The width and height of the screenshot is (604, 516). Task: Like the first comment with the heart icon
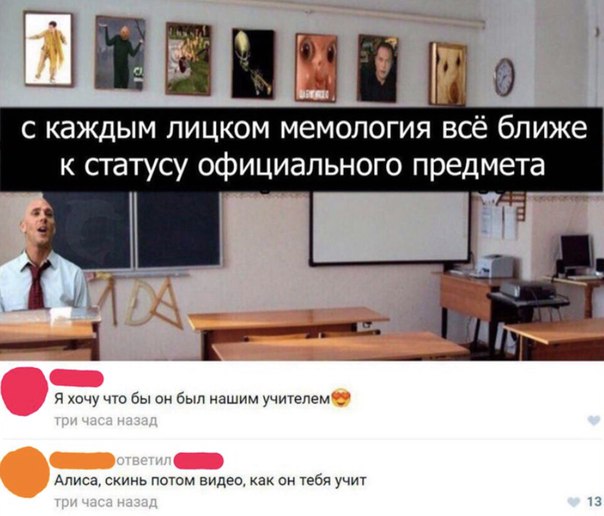(594, 421)
